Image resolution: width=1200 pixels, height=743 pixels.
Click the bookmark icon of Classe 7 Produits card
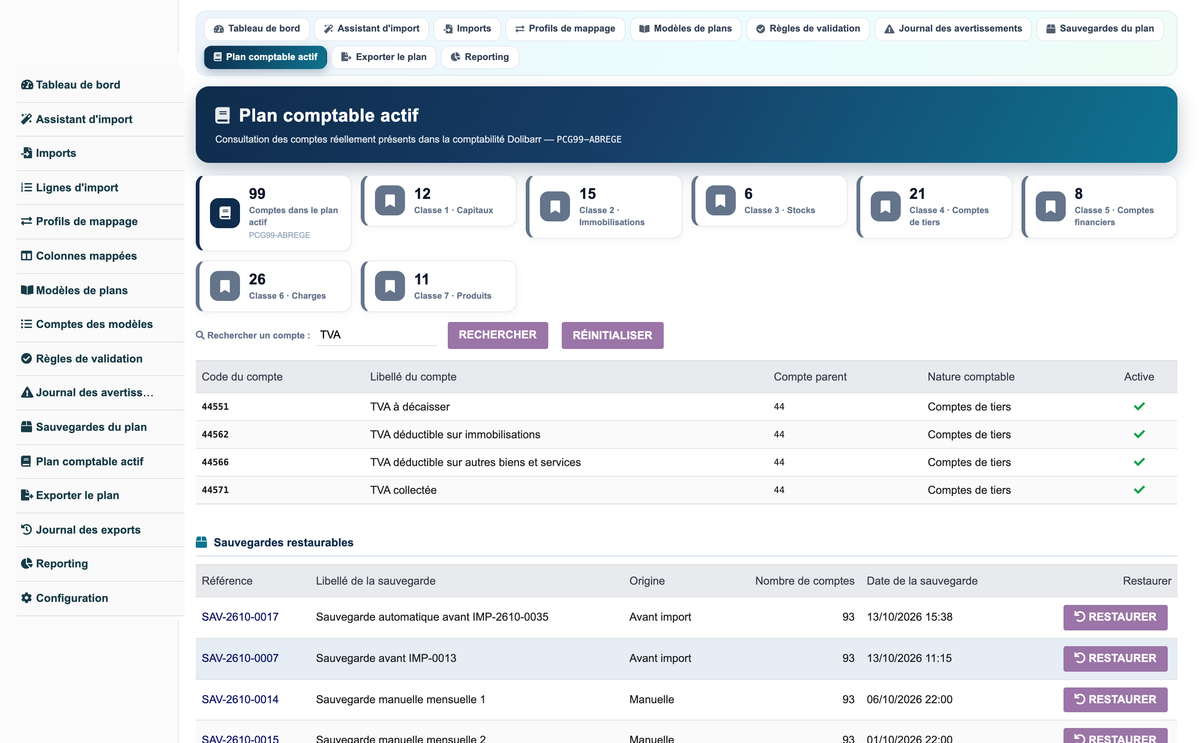click(x=390, y=287)
